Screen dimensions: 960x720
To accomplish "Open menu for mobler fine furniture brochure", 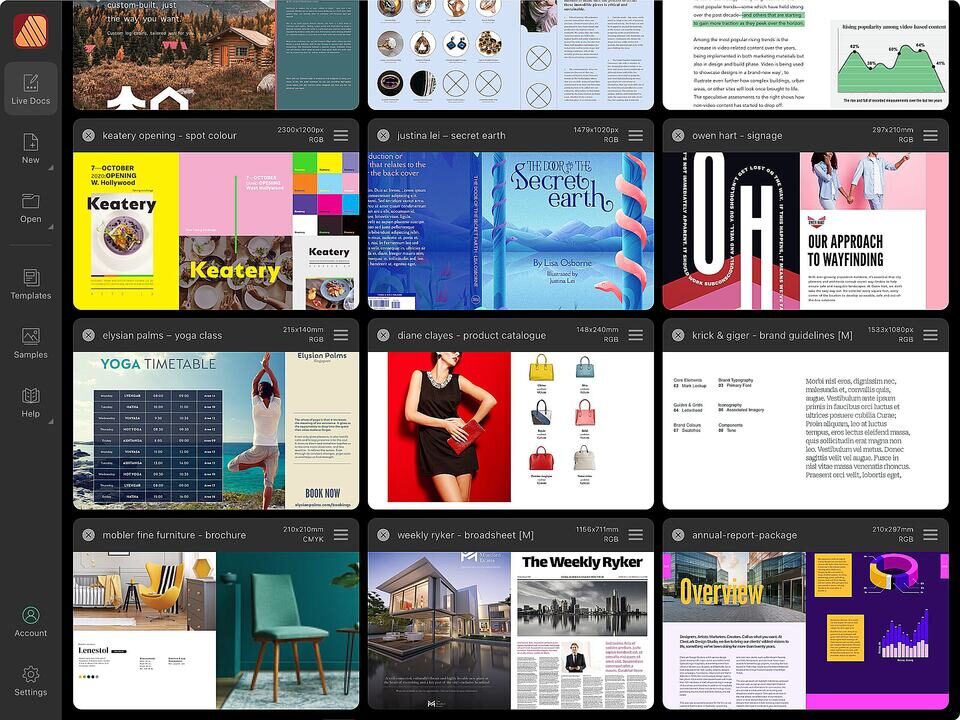I will coord(341,536).
